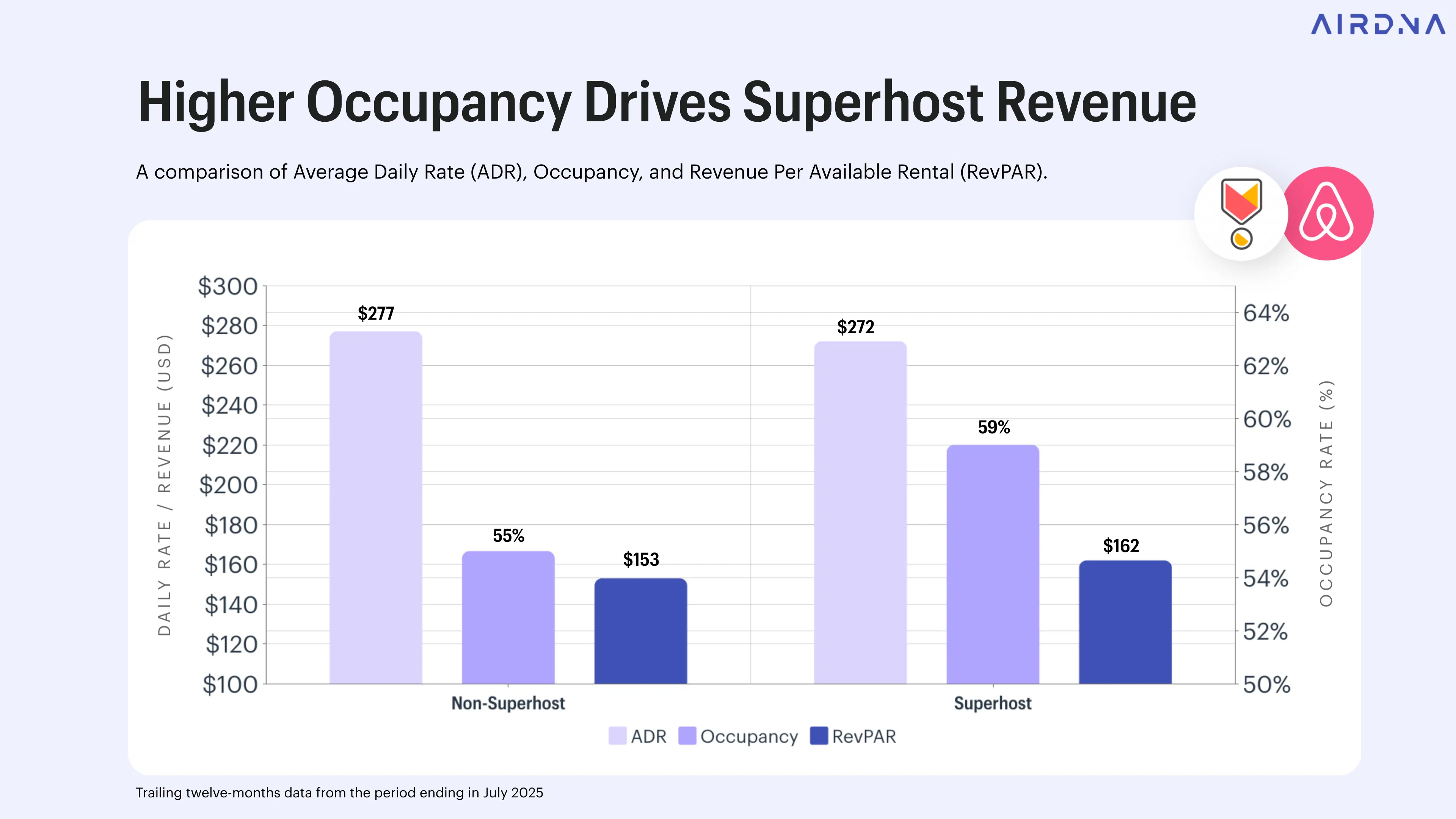
Task: Click the $272 data label
Action: [x=856, y=327]
